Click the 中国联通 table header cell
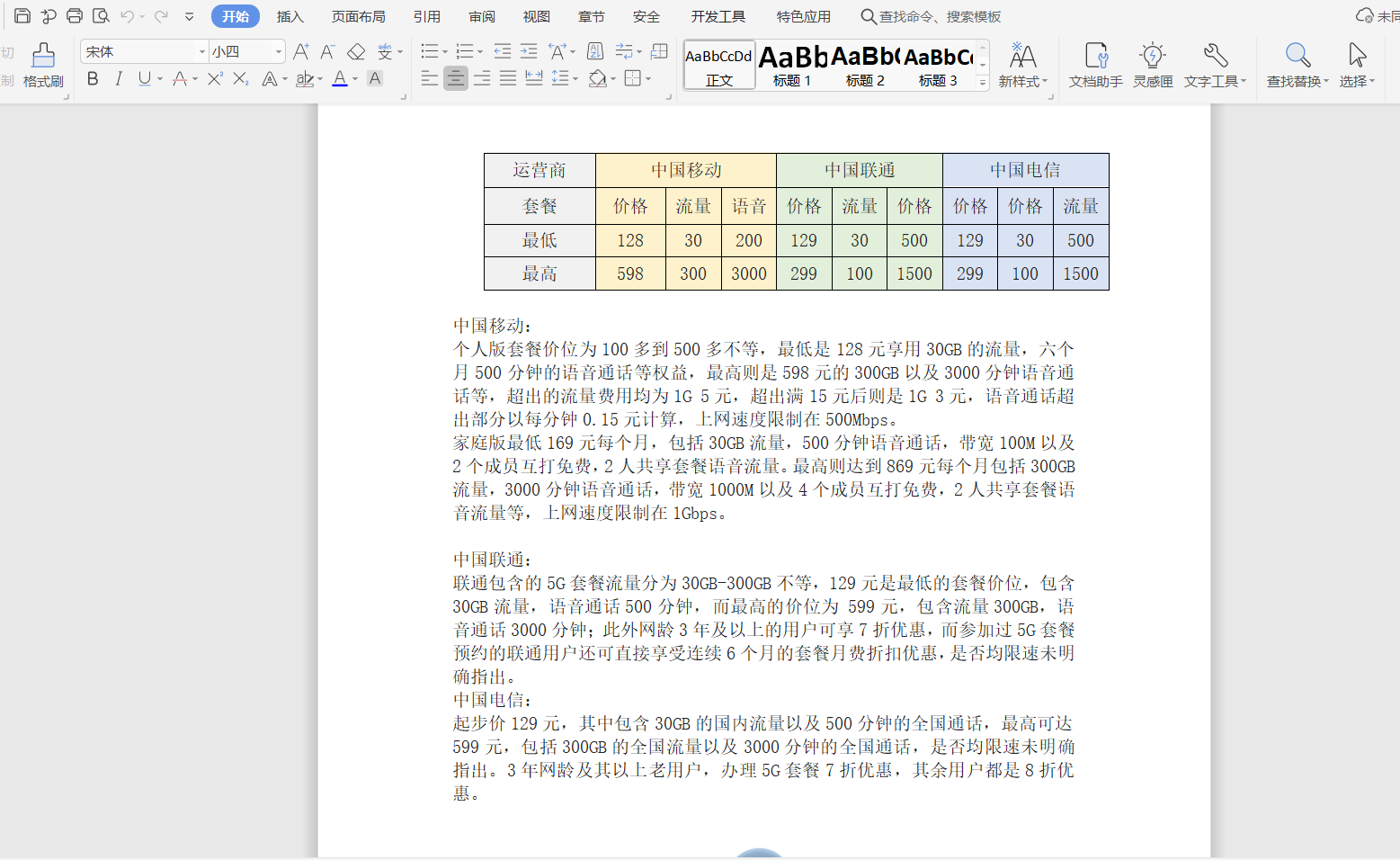The height and width of the screenshot is (860, 1400). coord(860,170)
